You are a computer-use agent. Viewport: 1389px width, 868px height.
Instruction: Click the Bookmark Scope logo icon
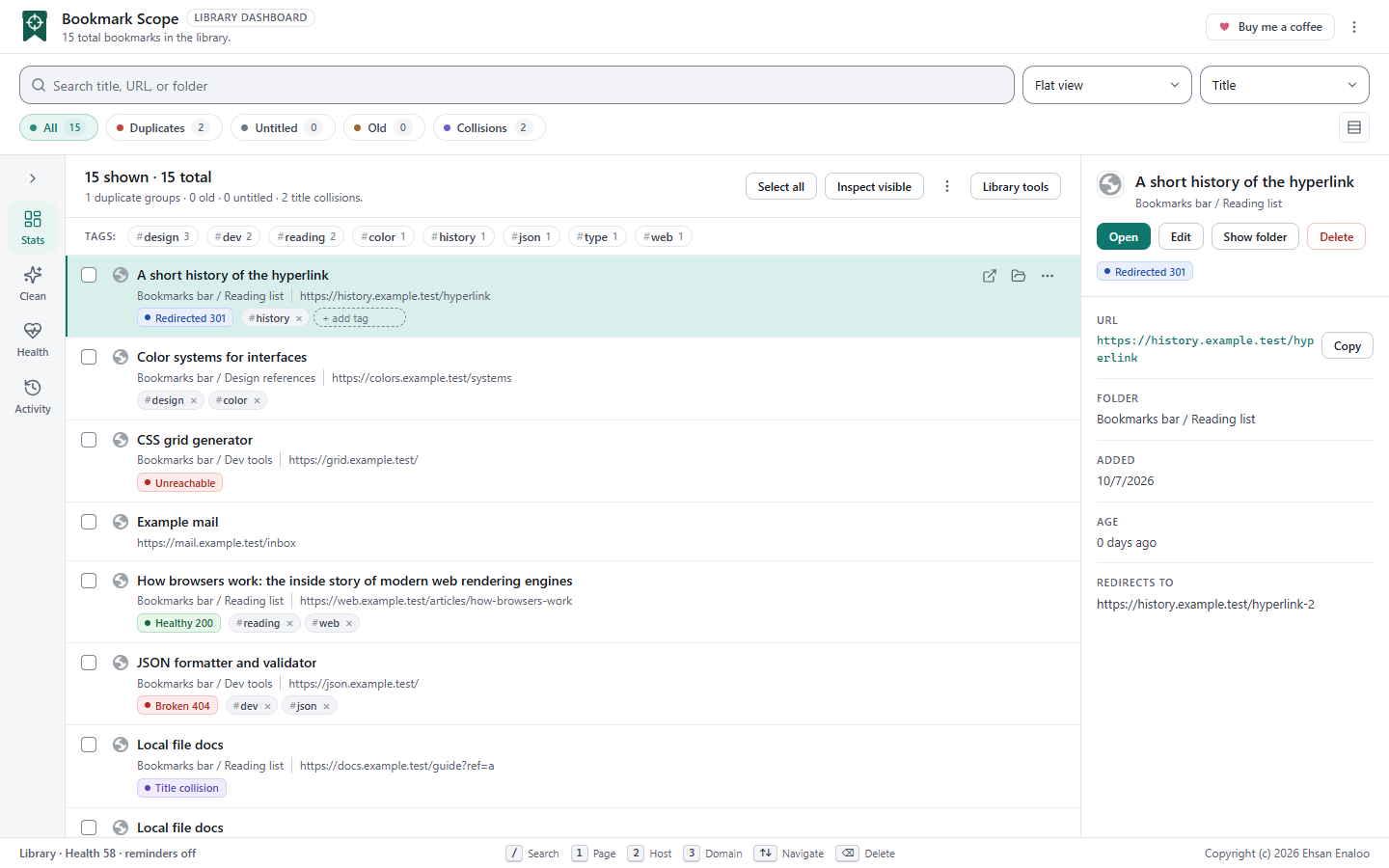[35, 26]
